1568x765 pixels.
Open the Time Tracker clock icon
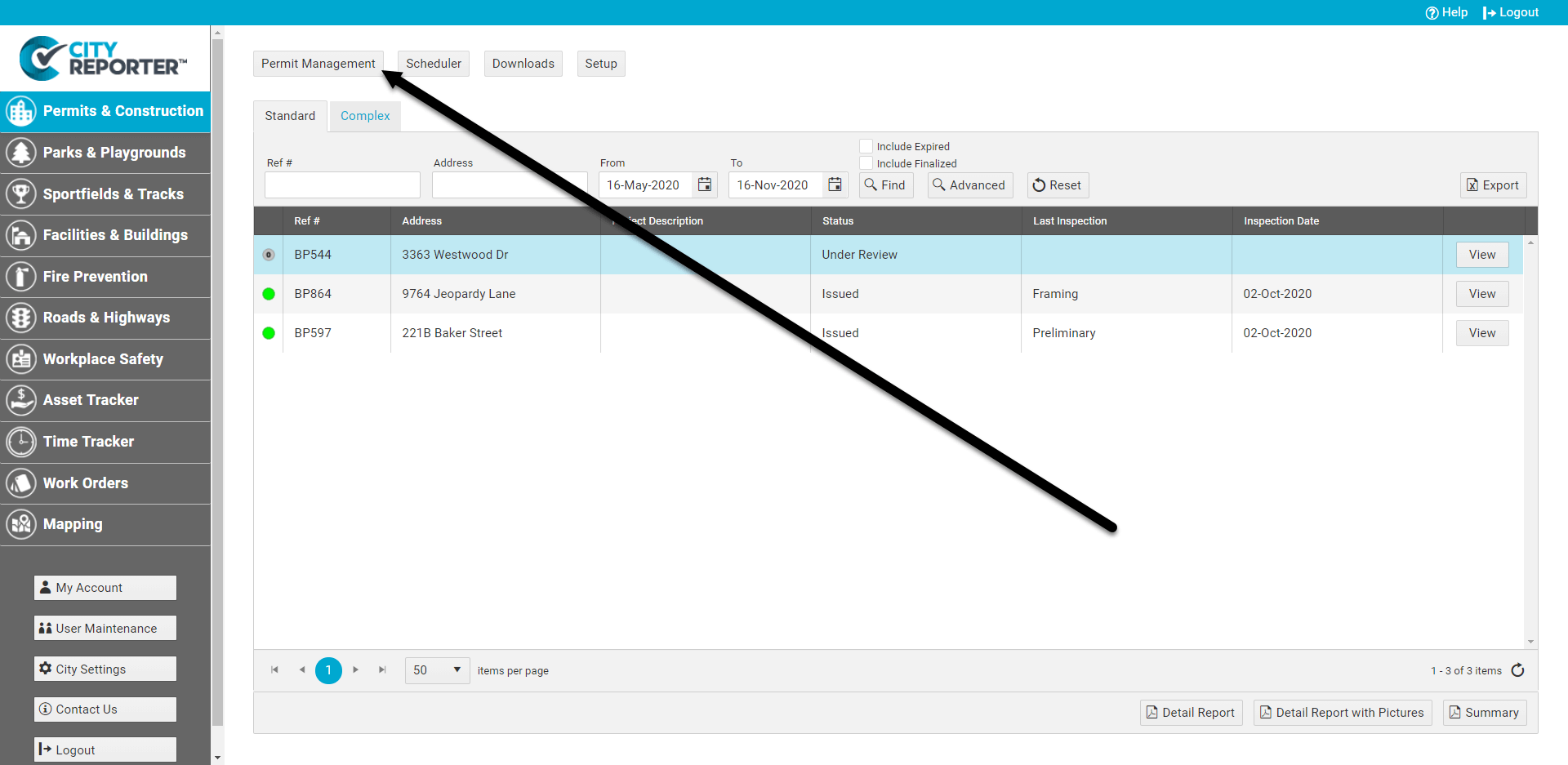(x=21, y=442)
